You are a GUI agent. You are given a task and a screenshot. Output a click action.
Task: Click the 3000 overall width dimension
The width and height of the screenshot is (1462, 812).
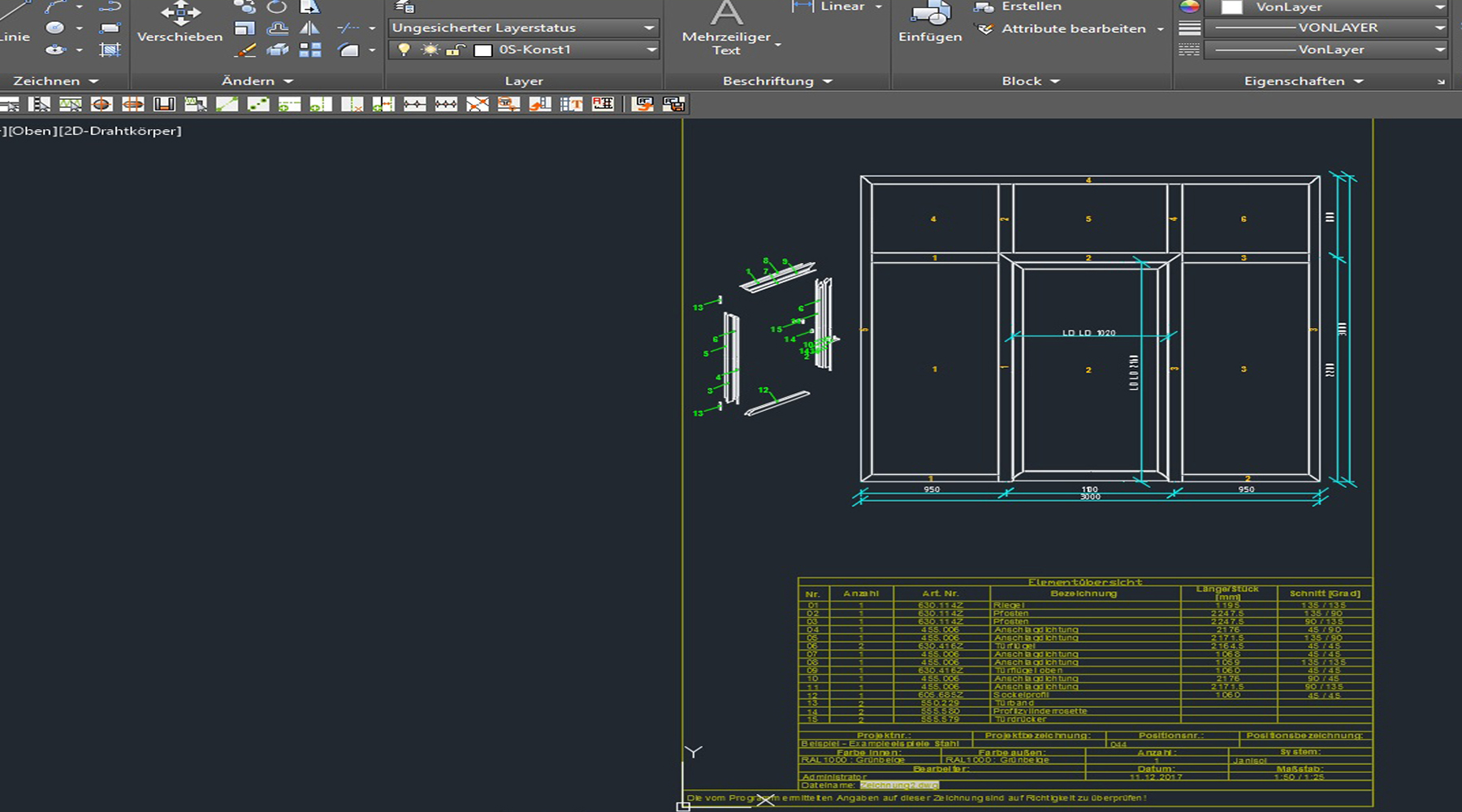point(1090,497)
